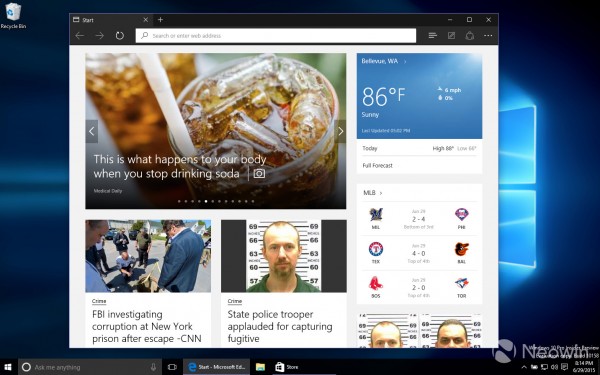Screen dimensions: 600x375
Task: Make a Web Note icon
Action: [452, 36]
